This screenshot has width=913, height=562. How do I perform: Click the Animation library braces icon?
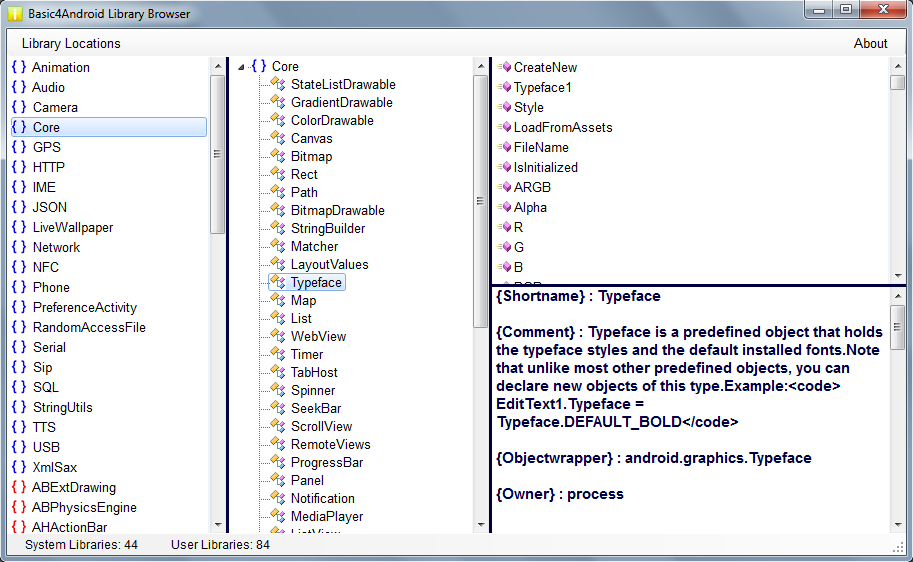pos(19,67)
